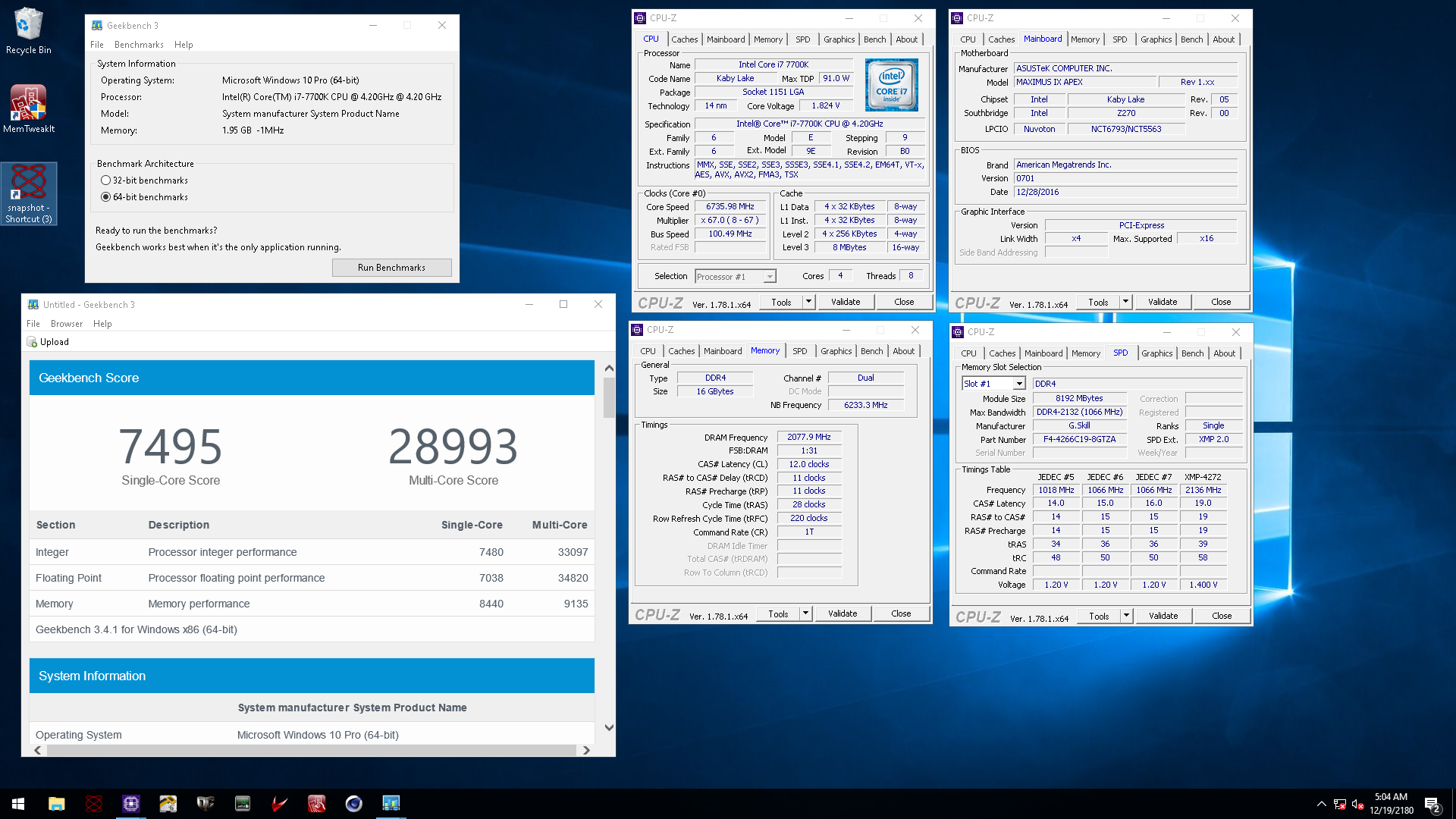Switch to Graphics tab in CPU-Z Mainboard window

(1156, 39)
